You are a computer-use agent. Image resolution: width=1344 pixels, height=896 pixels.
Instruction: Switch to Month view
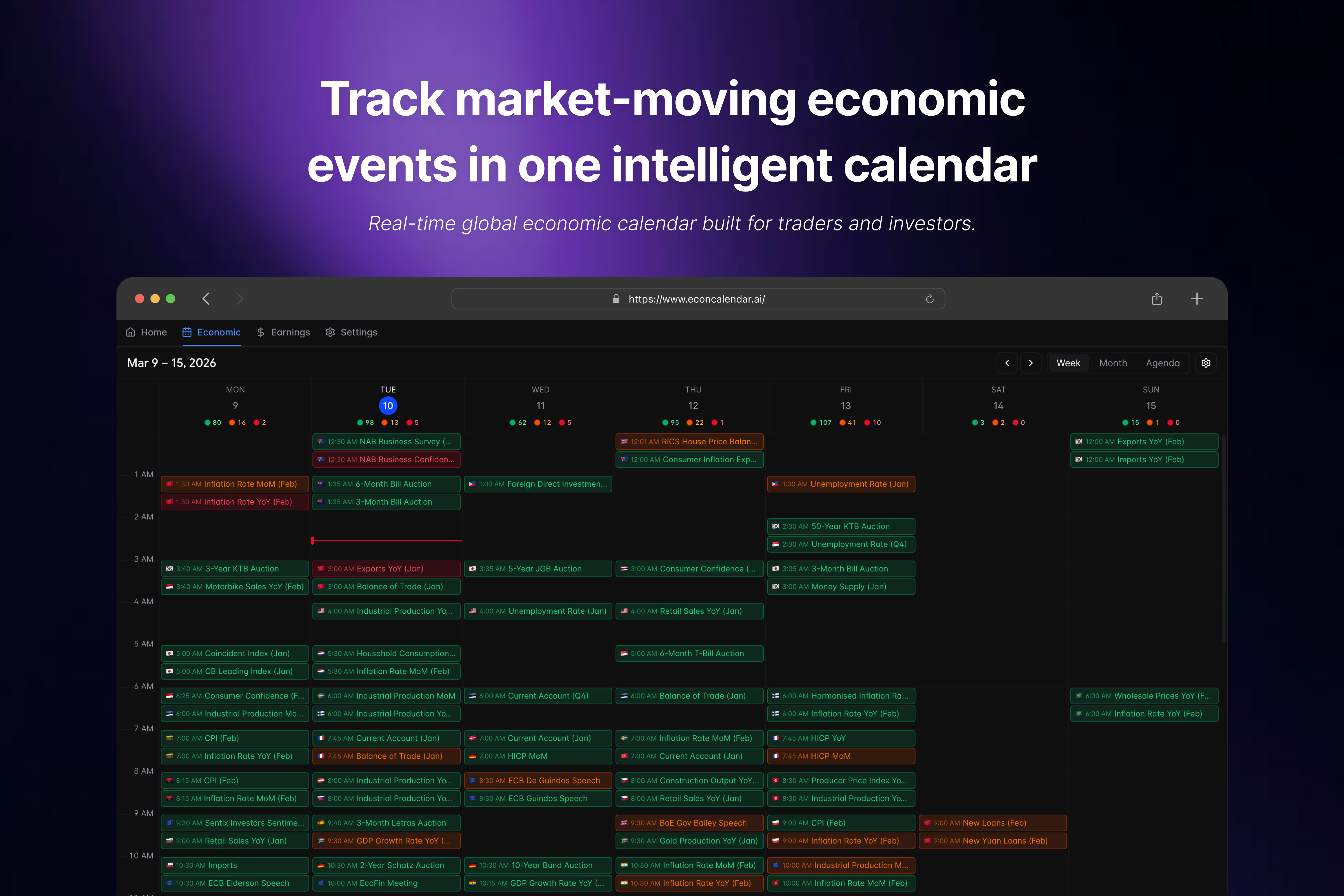tap(1113, 363)
